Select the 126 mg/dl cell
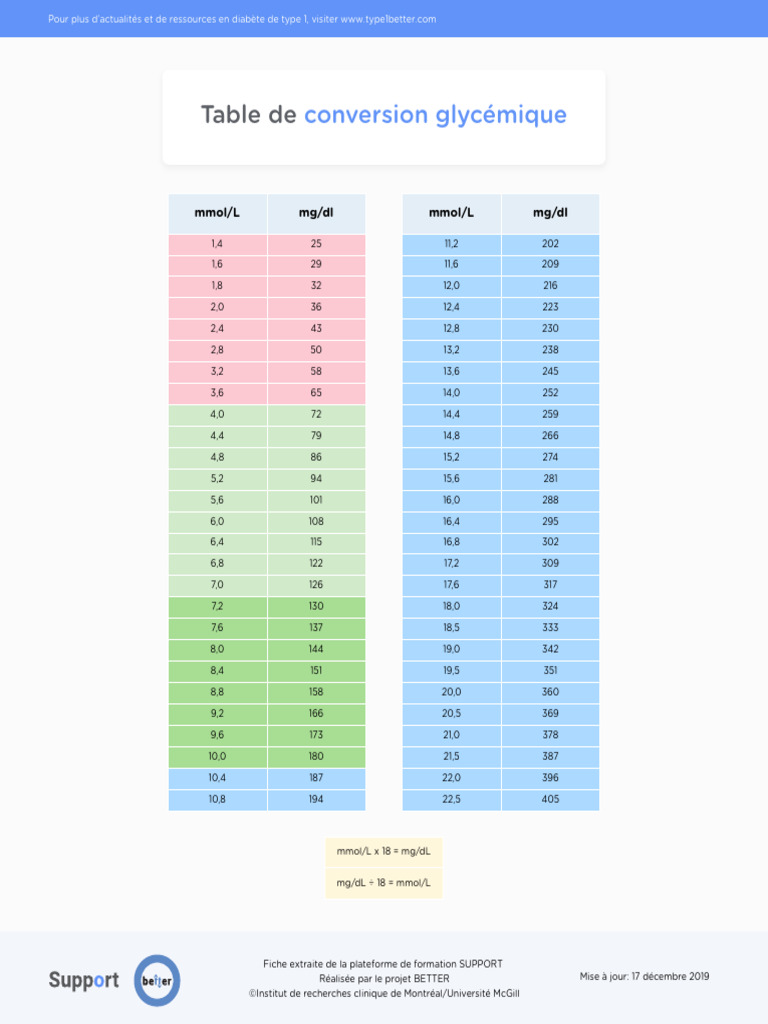This screenshot has width=768, height=1024. click(316, 585)
